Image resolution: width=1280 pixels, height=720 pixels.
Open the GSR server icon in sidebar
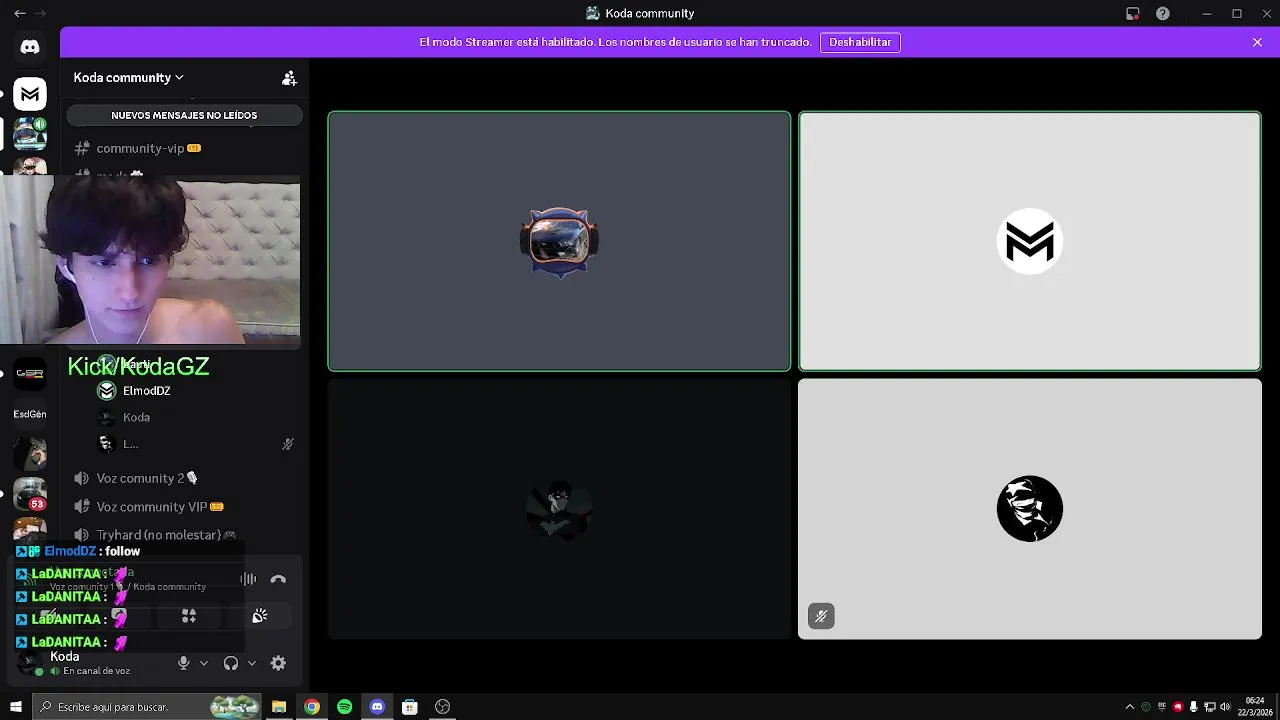click(30, 373)
